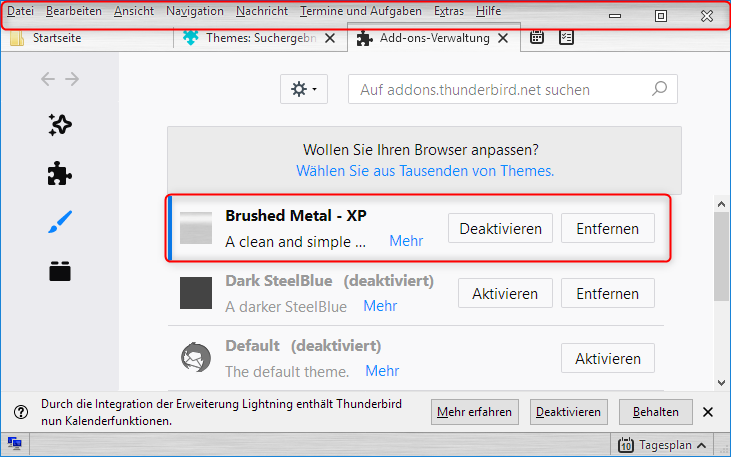Expand the Tagesplan pane
The image size is (731, 457).
(x=663, y=445)
